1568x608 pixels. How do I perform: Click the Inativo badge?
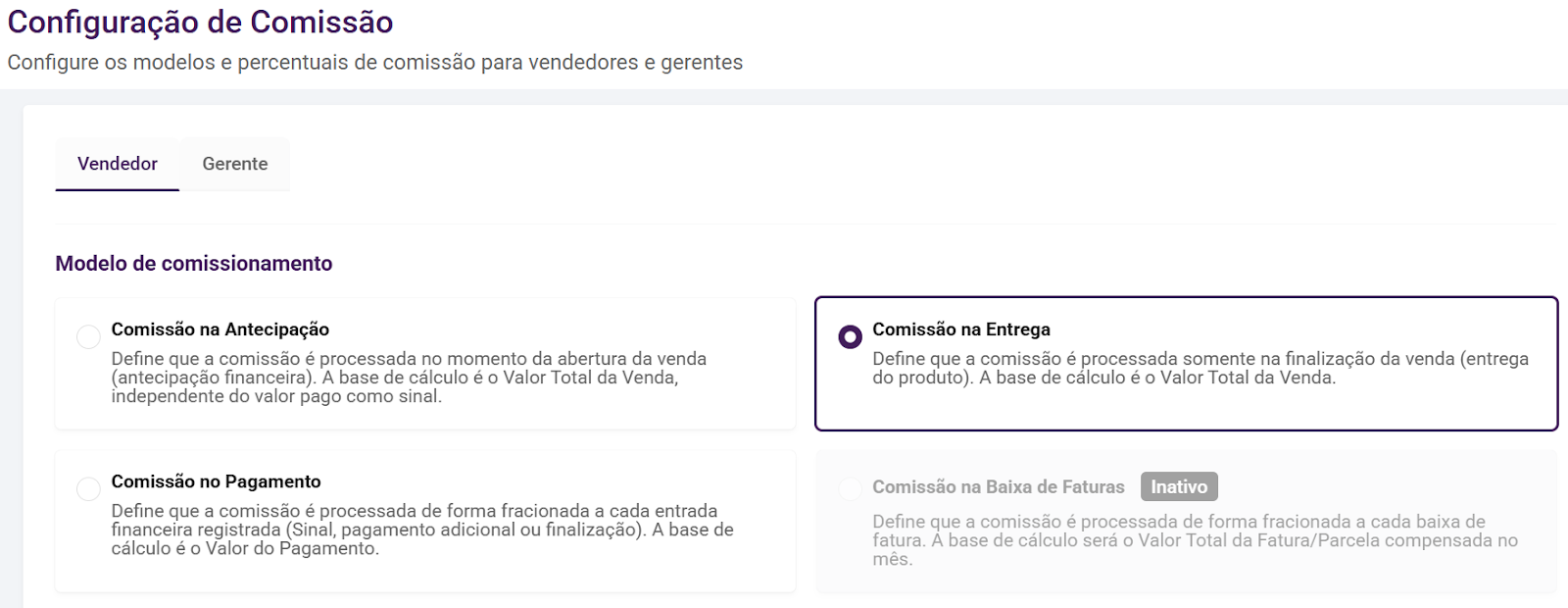click(x=1179, y=487)
